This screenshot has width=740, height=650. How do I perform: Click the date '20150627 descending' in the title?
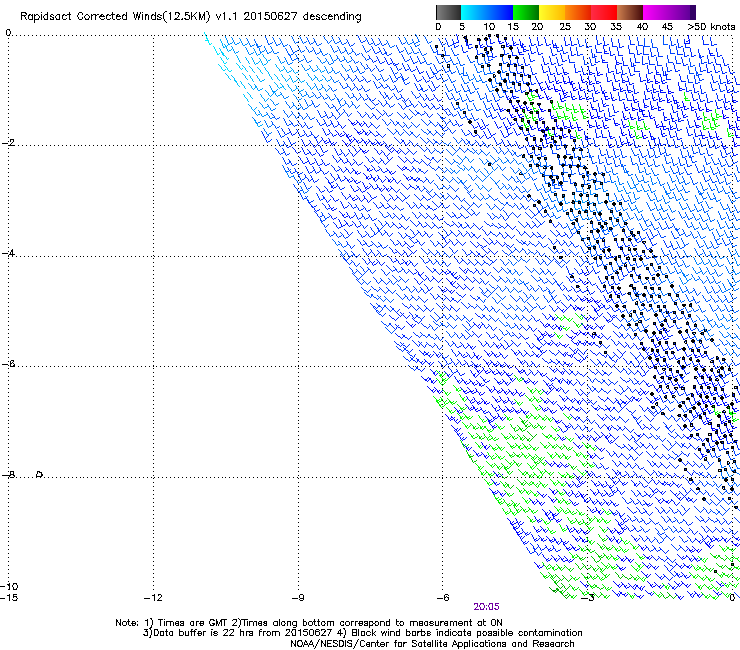(303, 16)
